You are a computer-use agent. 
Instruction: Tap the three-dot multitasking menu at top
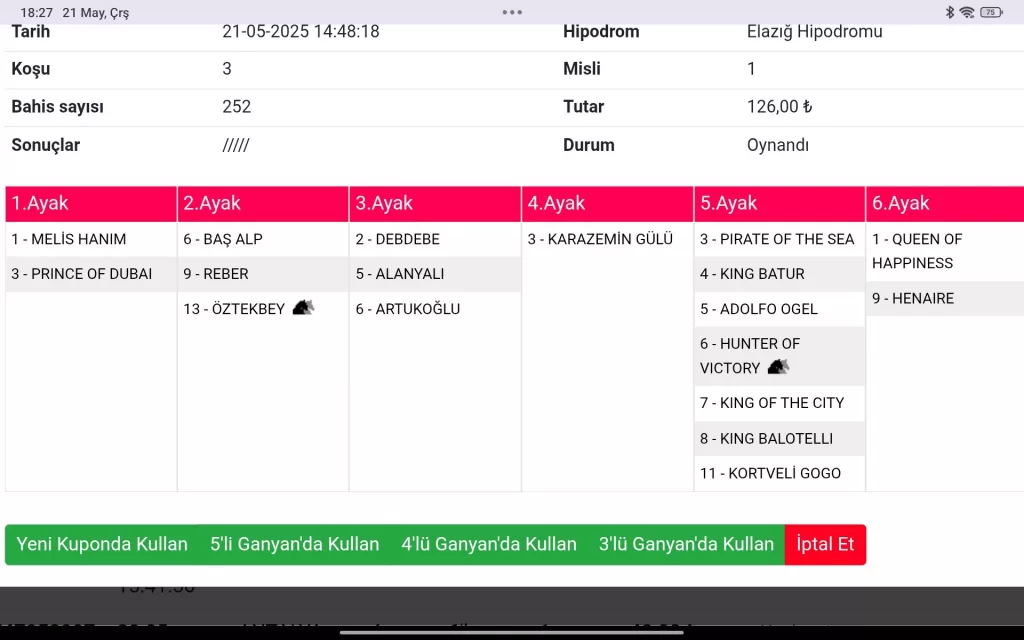512,12
